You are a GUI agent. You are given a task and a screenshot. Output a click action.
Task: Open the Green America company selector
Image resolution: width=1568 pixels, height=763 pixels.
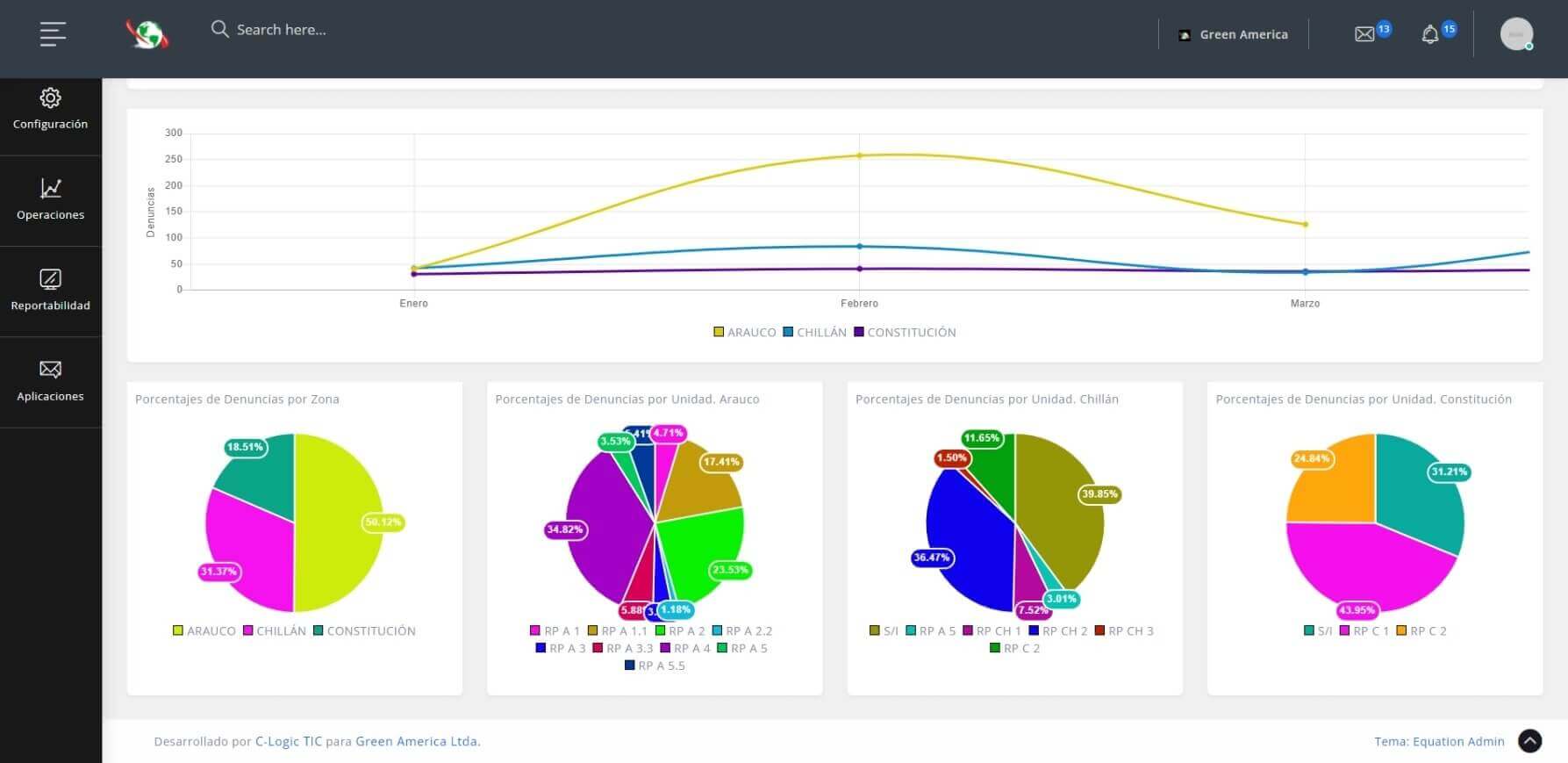(1233, 34)
